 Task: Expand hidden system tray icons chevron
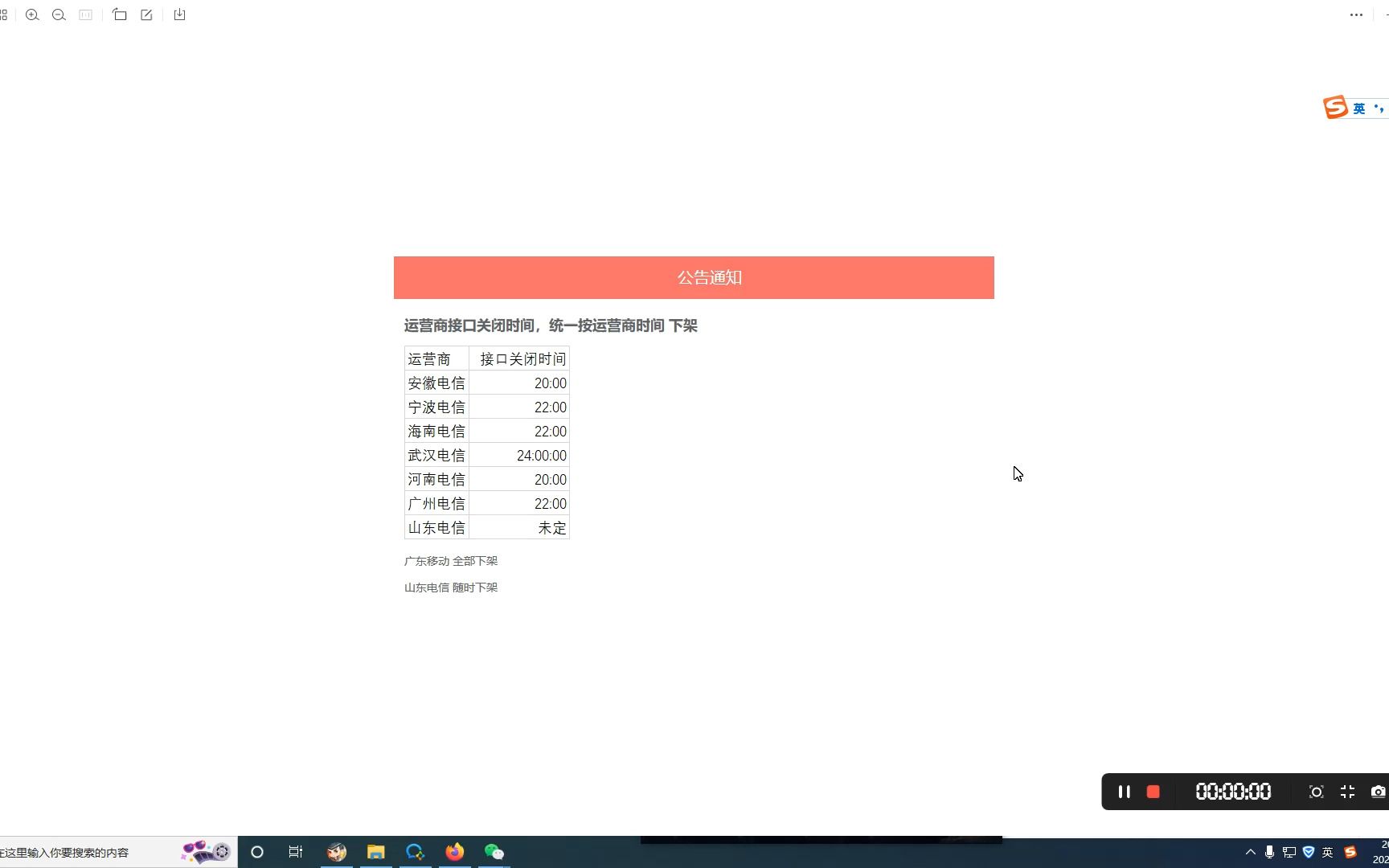[x=1250, y=852]
